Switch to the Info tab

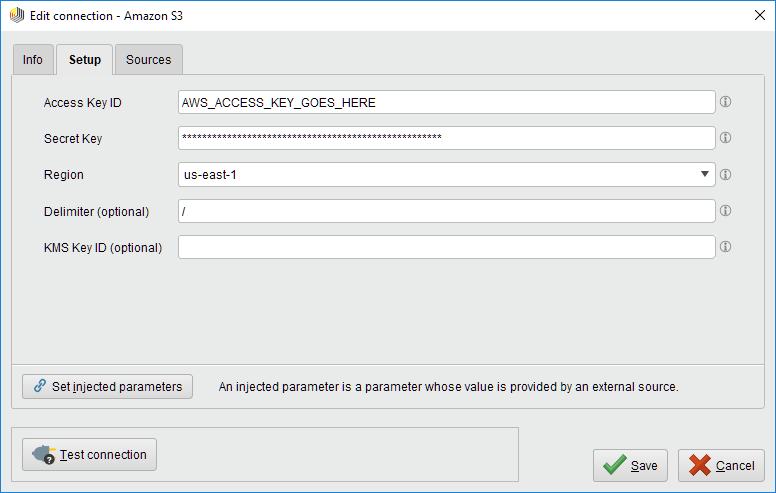pyautogui.click(x=33, y=60)
